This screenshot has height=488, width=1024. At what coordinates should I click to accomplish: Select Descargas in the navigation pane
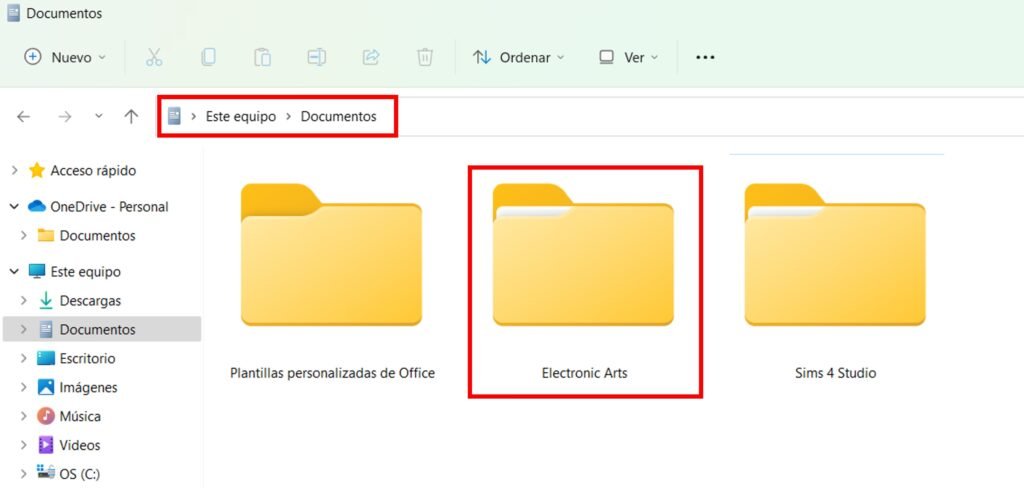pos(90,300)
